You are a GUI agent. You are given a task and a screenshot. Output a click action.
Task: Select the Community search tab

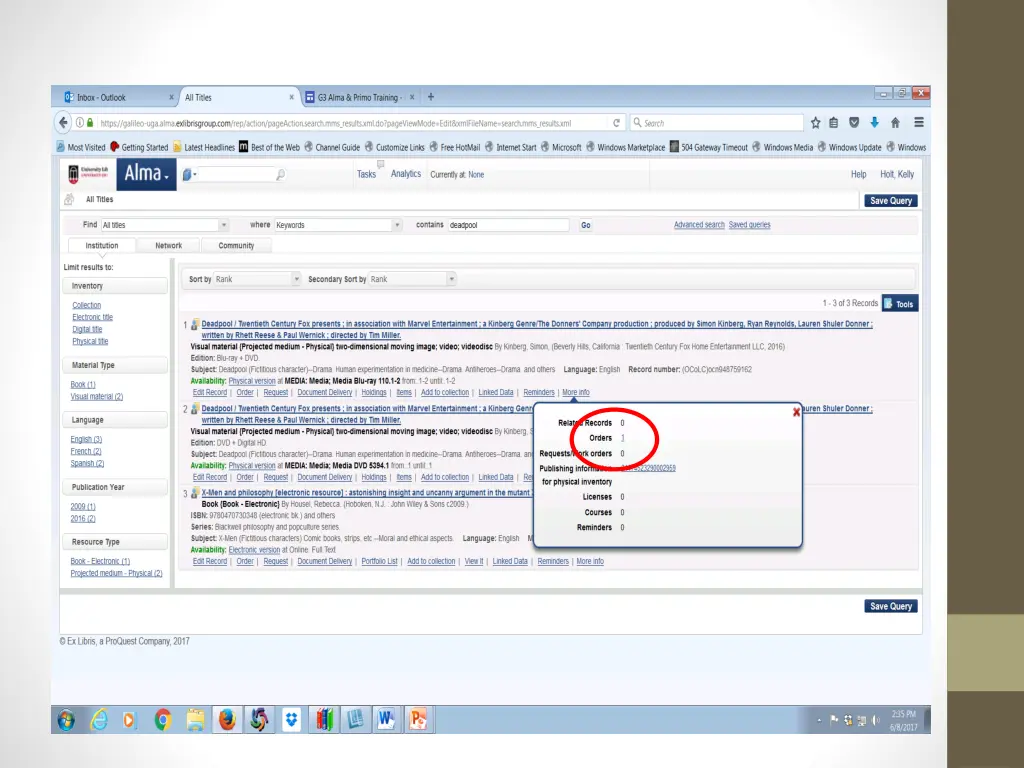pyautogui.click(x=236, y=246)
